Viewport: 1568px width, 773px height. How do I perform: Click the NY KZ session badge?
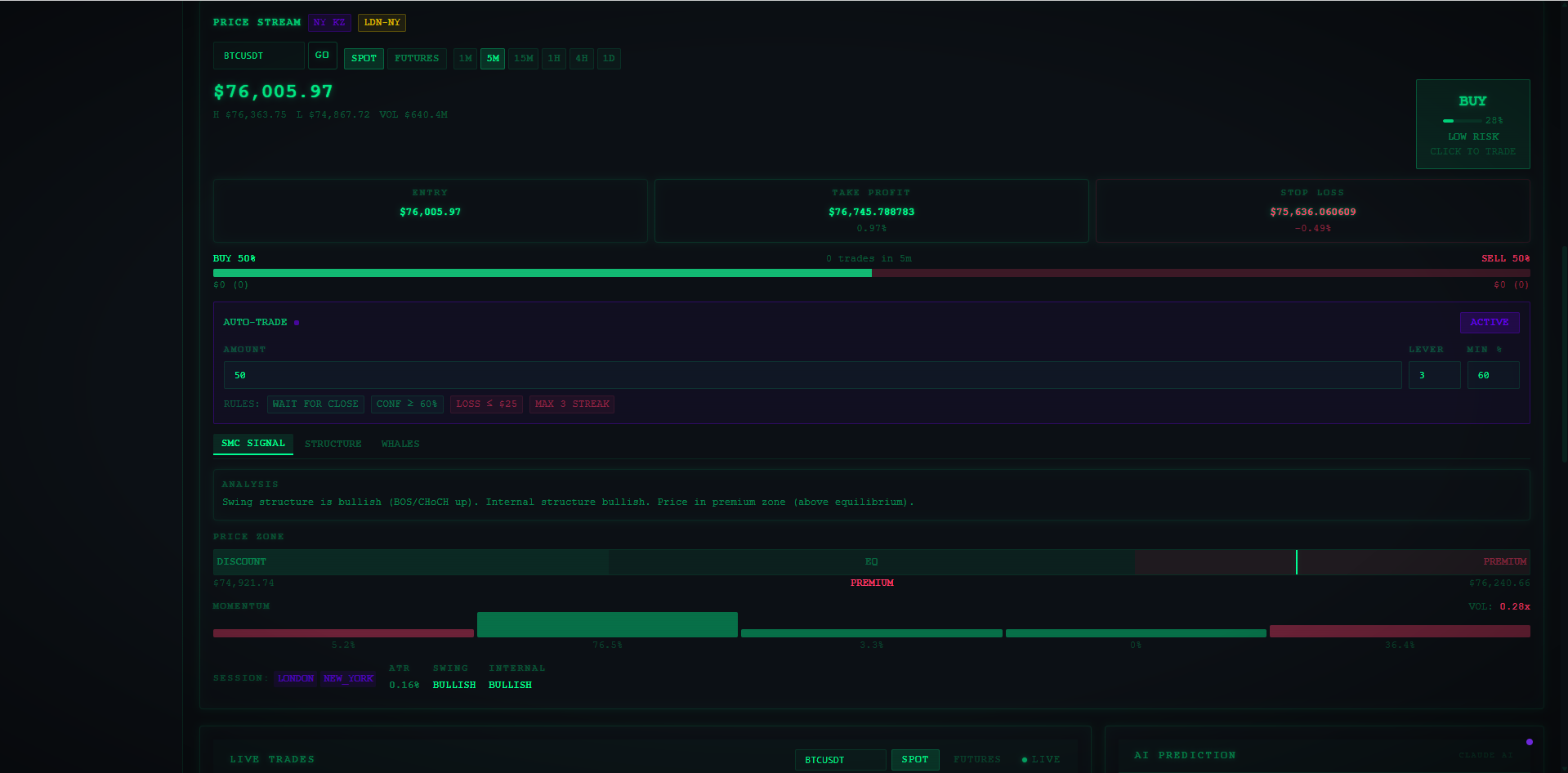[x=329, y=23]
